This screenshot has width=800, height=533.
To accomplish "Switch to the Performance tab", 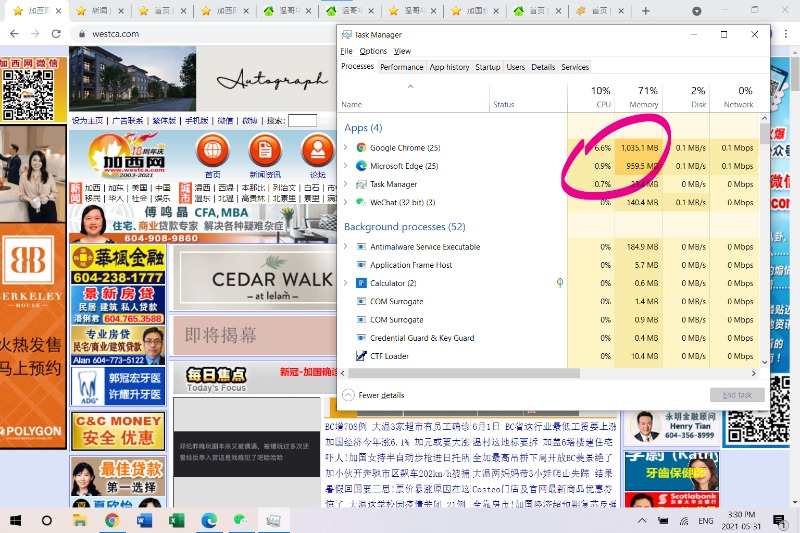I will coord(402,67).
